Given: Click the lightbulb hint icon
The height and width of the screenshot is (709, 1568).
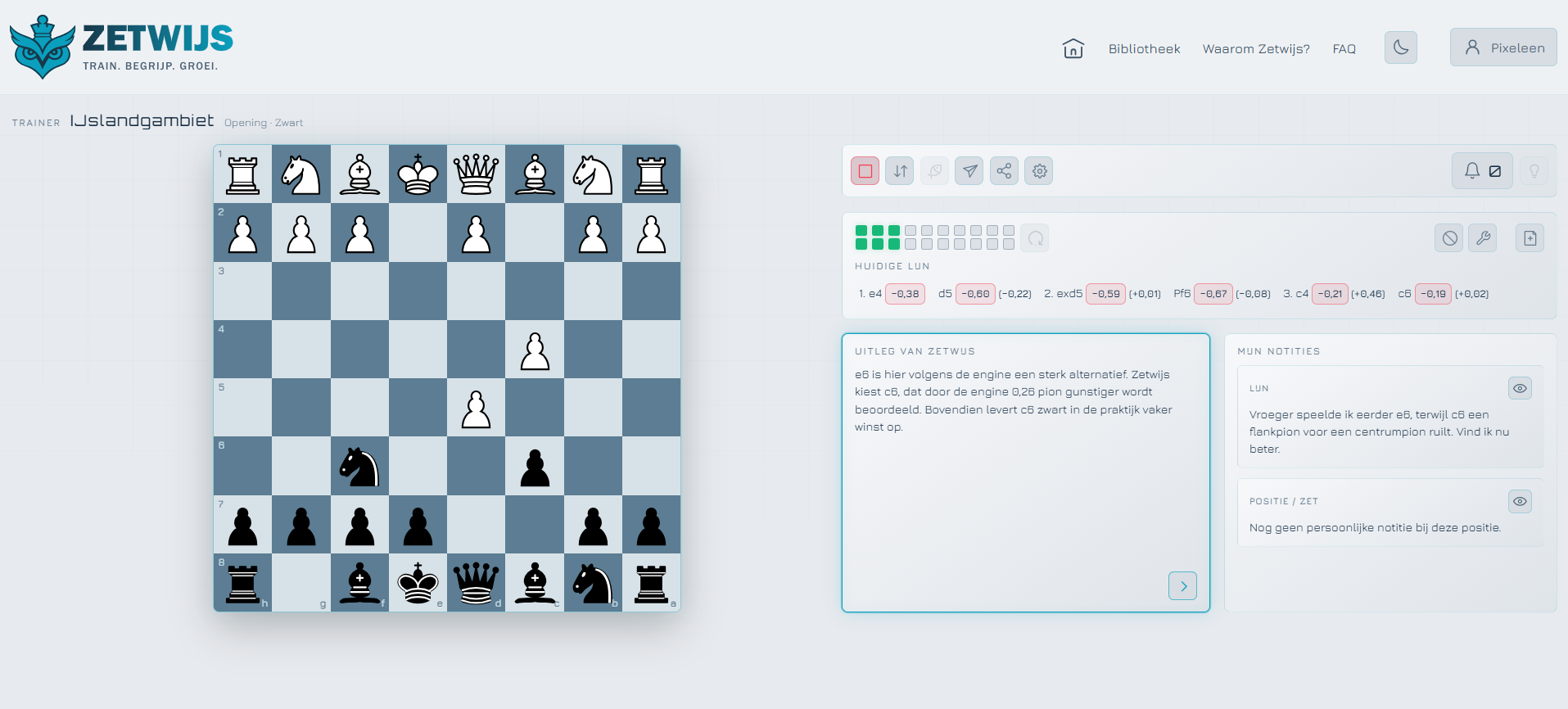Looking at the screenshot, I should (1534, 171).
